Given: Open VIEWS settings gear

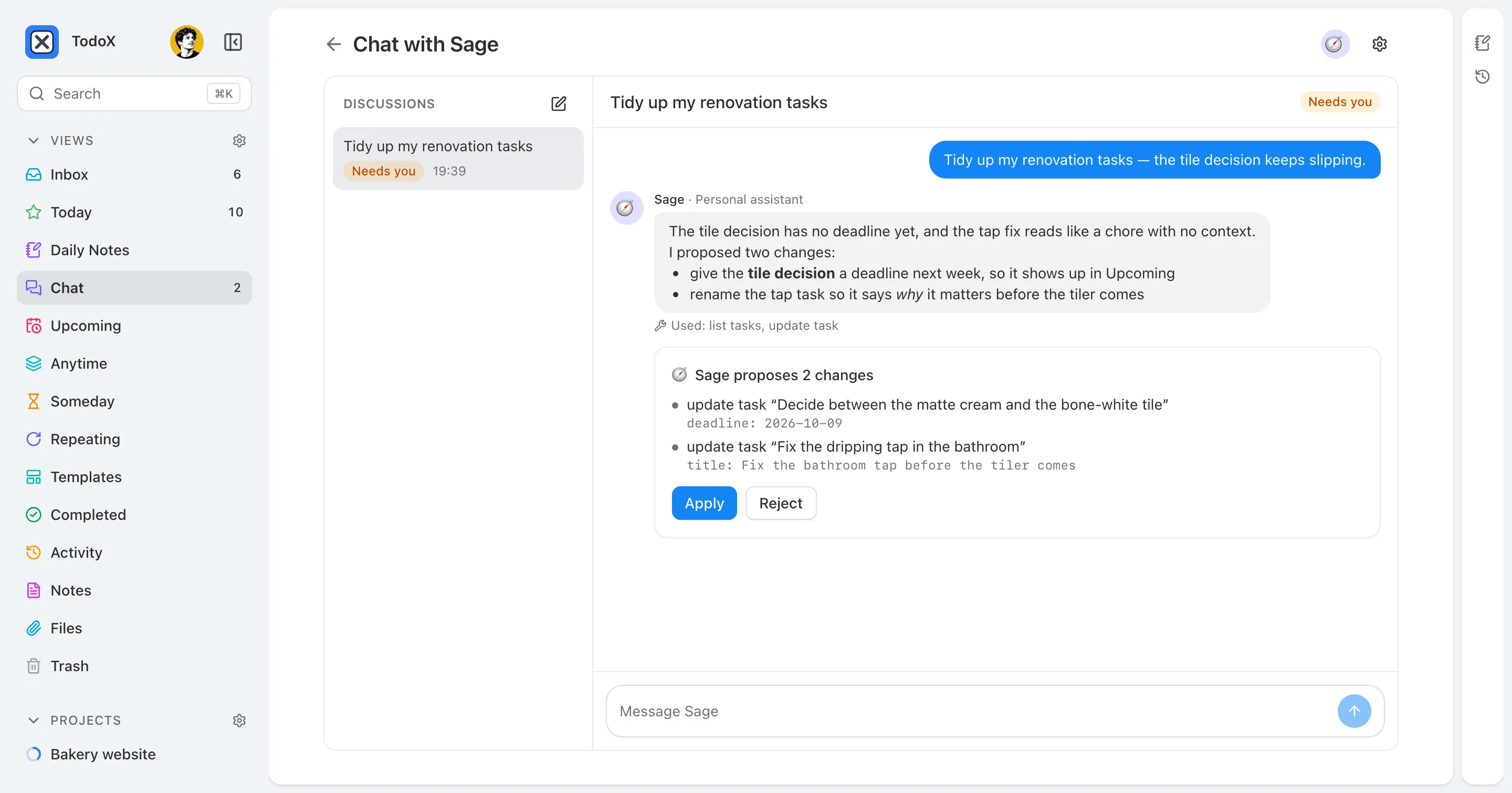Looking at the screenshot, I should [239, 140].
